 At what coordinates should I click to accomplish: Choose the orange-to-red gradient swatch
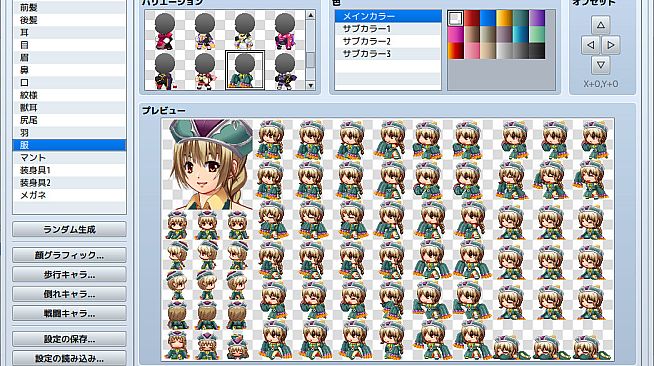click(455, 51)
